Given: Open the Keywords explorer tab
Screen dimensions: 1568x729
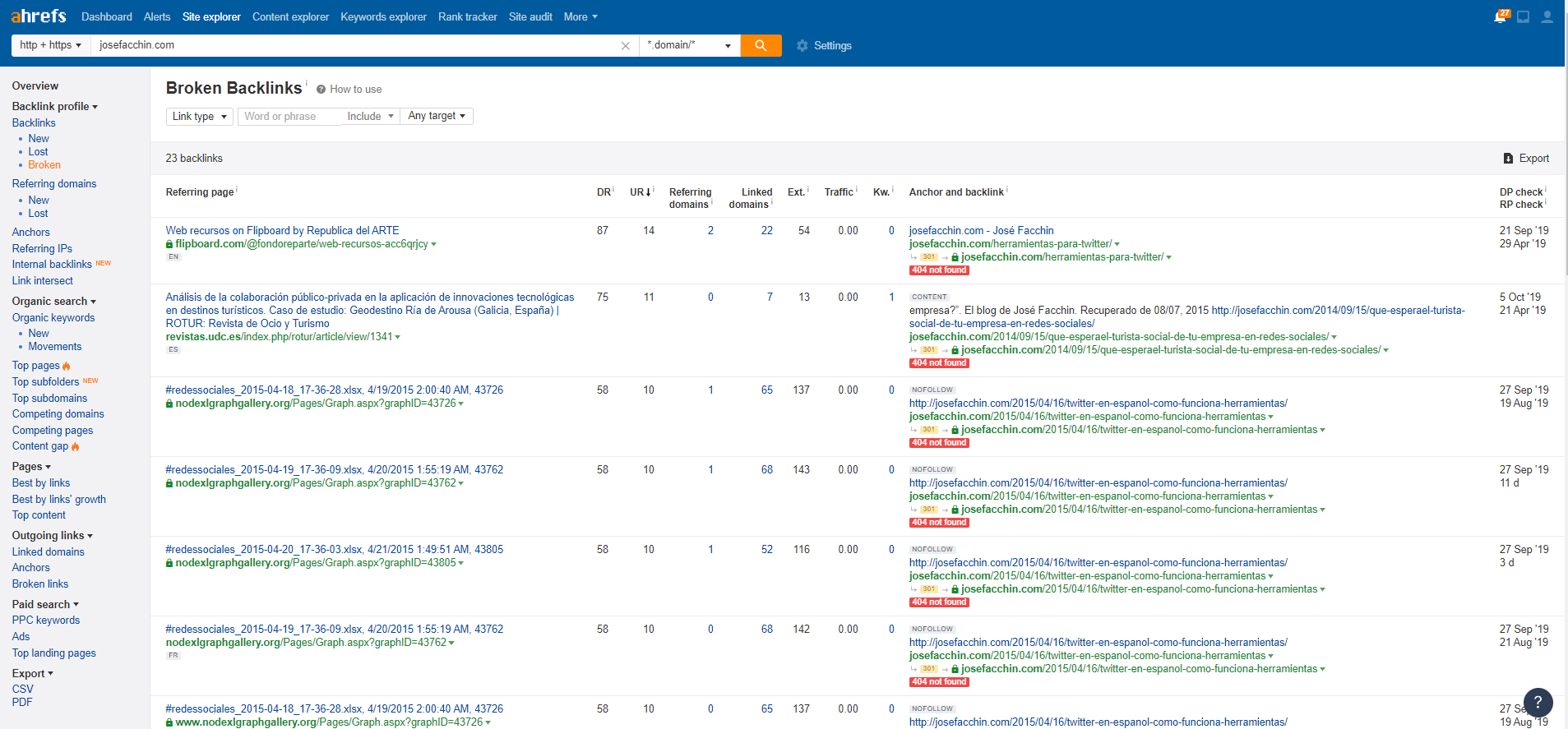Looking at the screenshot, I should [383, 16].
